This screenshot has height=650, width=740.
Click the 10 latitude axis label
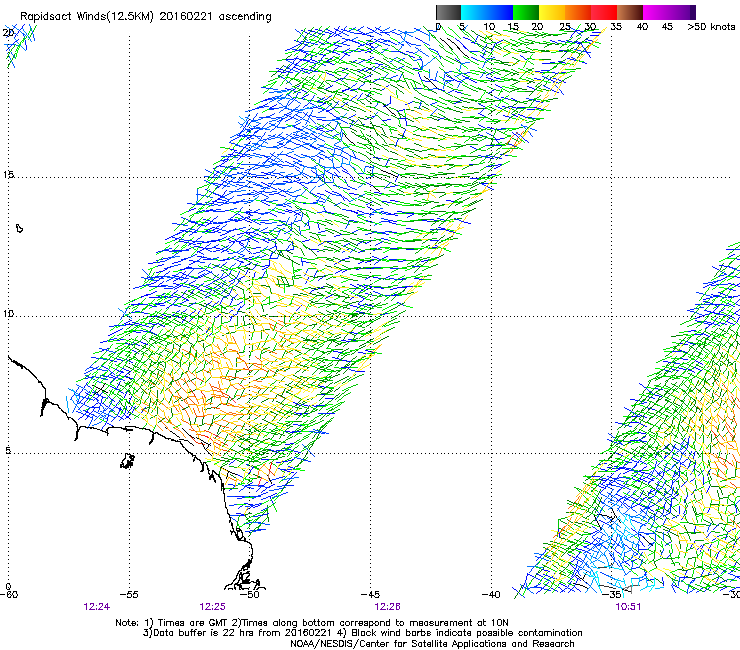pyautogui.click(x=8, y=313)
